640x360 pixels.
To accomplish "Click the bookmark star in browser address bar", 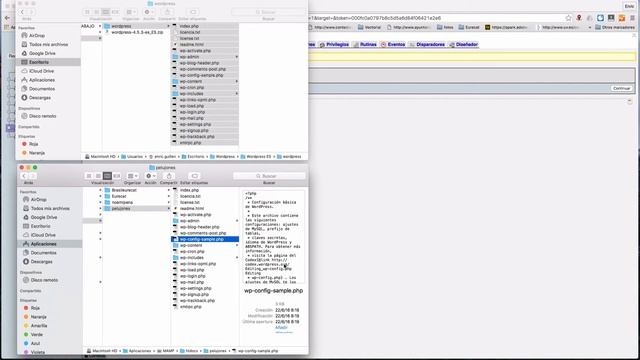I will (569, 18).
